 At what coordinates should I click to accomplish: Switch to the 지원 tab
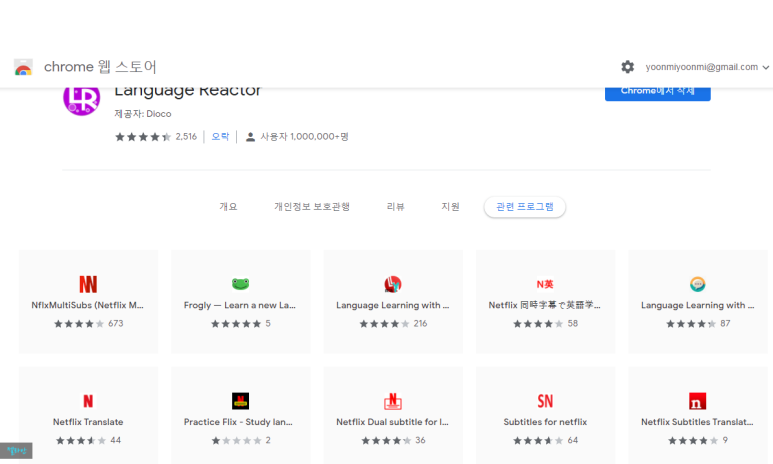(x=450, y=207)
